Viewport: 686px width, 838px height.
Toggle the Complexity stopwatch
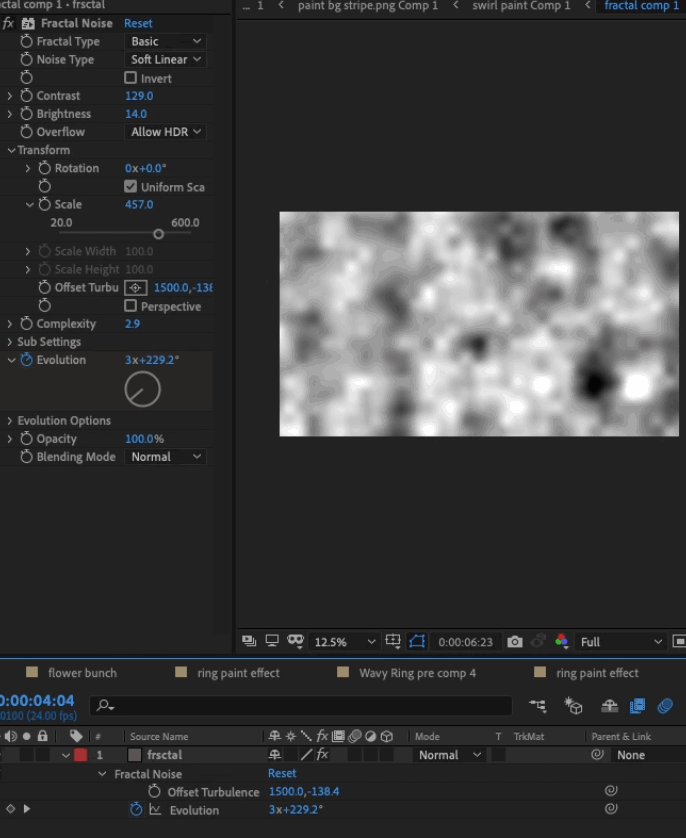pyautogui.click(x=26, y=323)
